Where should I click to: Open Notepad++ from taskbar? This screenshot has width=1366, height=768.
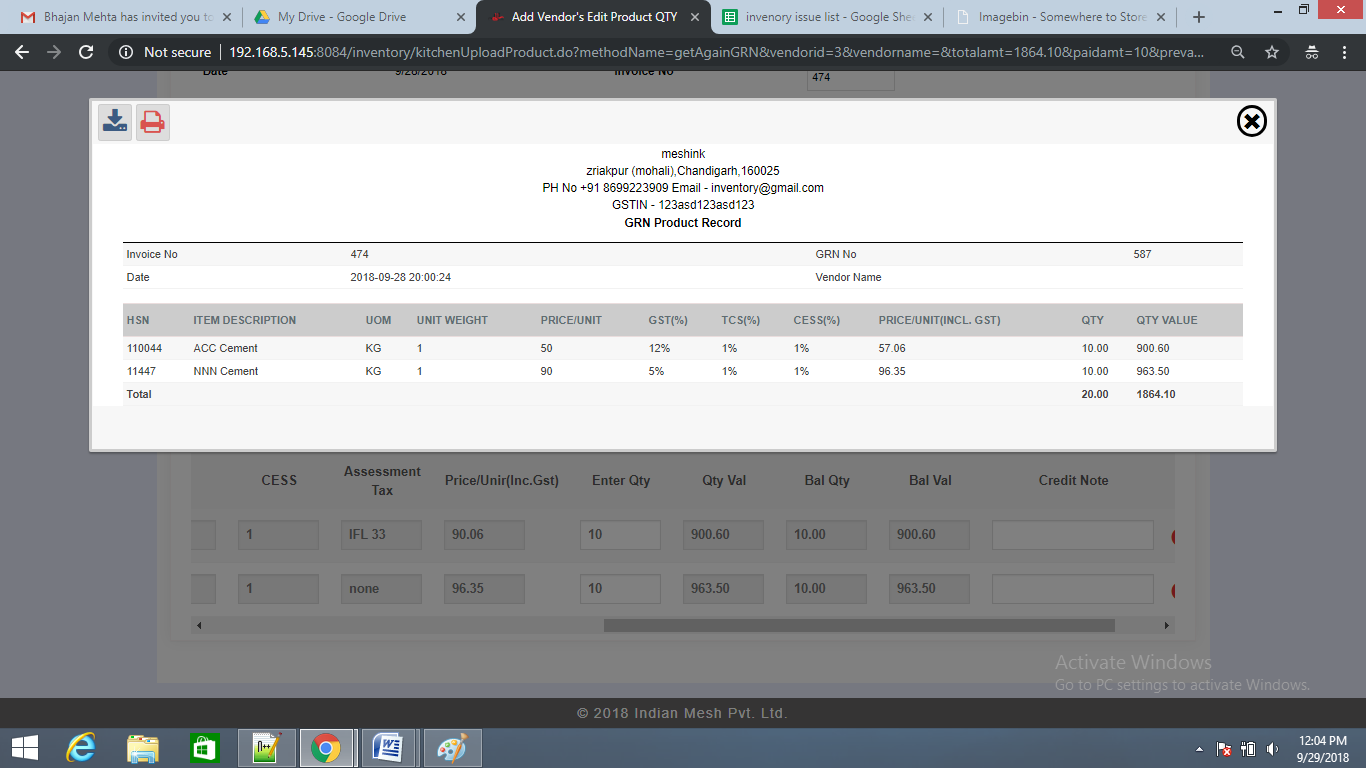[x=266, y=748]
